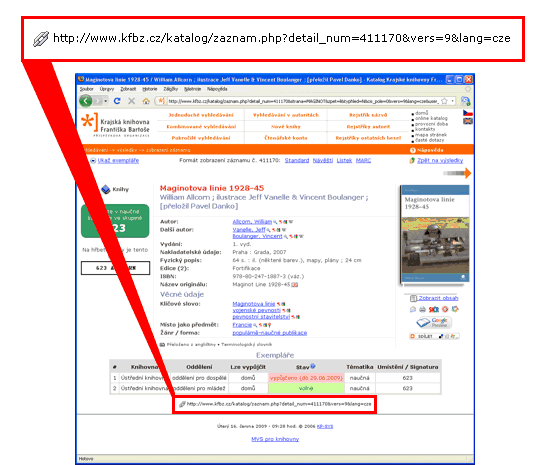Click the provozní doba side link
Screen dimensions: 550x465
[x=431, y=124]
